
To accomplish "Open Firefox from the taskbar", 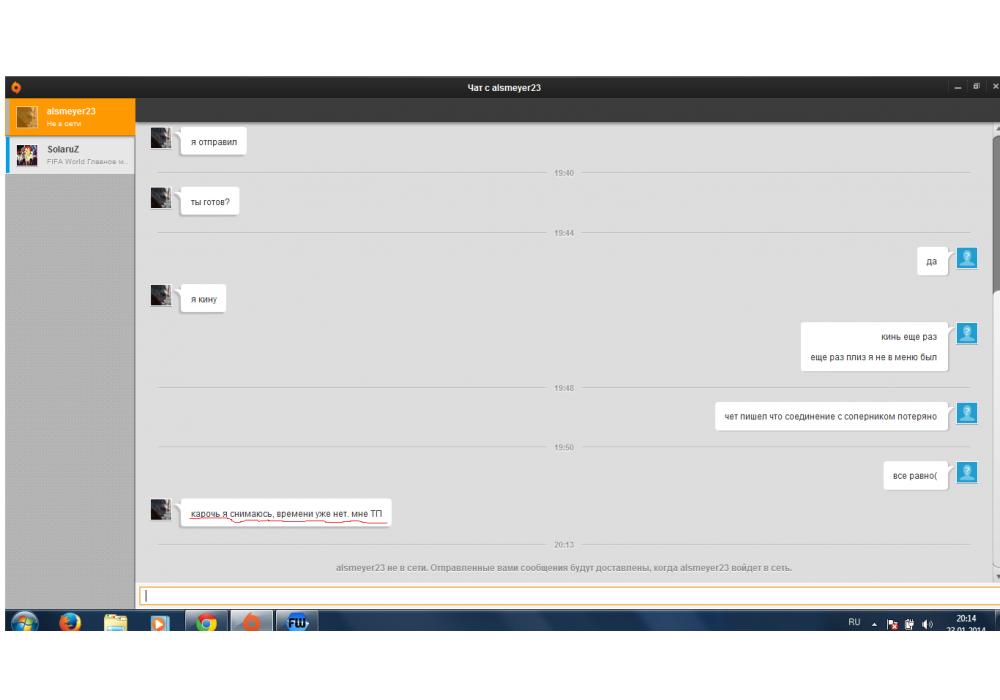I will tap(70, 621).
